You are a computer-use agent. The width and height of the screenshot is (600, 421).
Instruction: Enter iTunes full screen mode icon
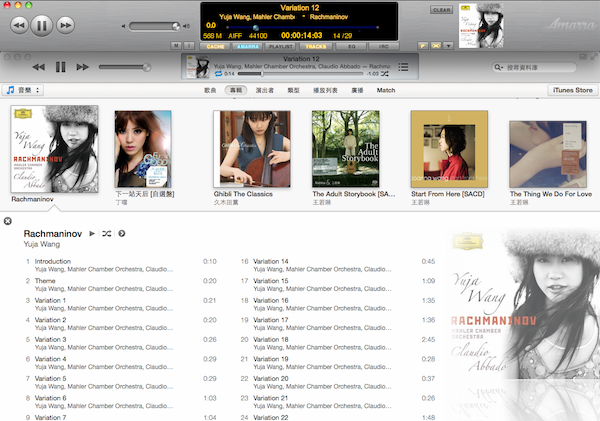pyautogui.click(x=594, y=57)
